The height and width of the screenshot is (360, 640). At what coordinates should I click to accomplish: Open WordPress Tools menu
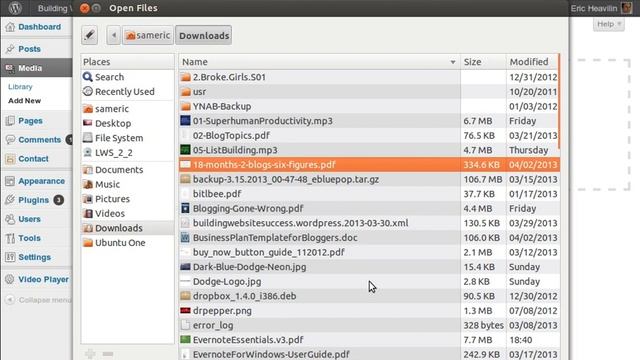[x=36, y=238]
